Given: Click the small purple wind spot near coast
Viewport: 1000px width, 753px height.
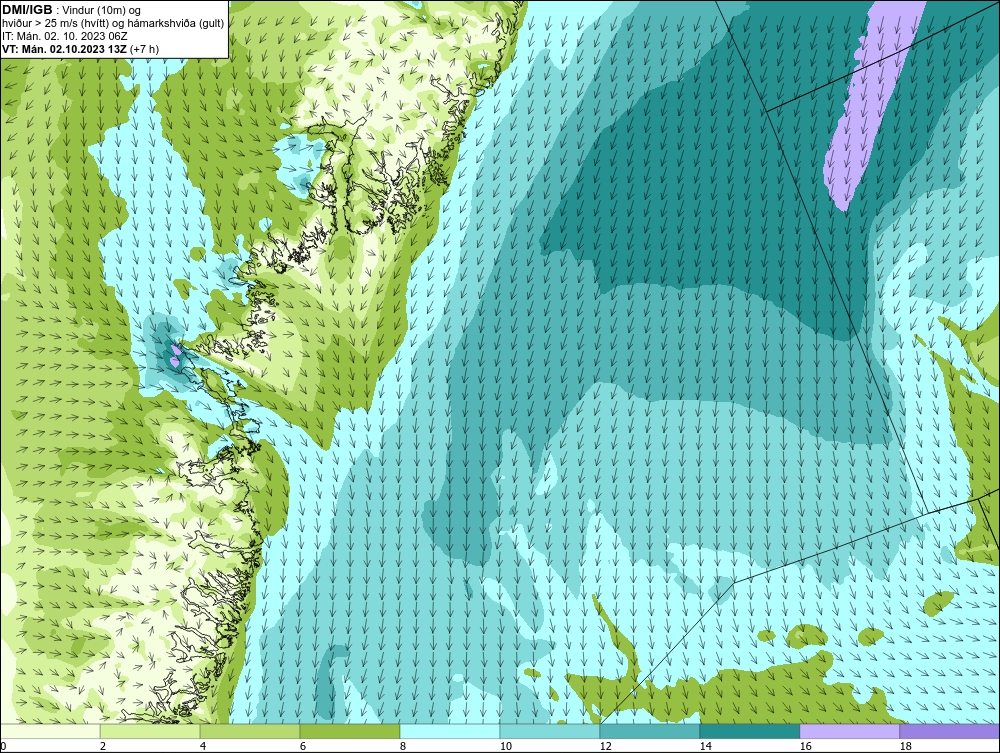Looking at the screenshot, I should click(175, 355).
